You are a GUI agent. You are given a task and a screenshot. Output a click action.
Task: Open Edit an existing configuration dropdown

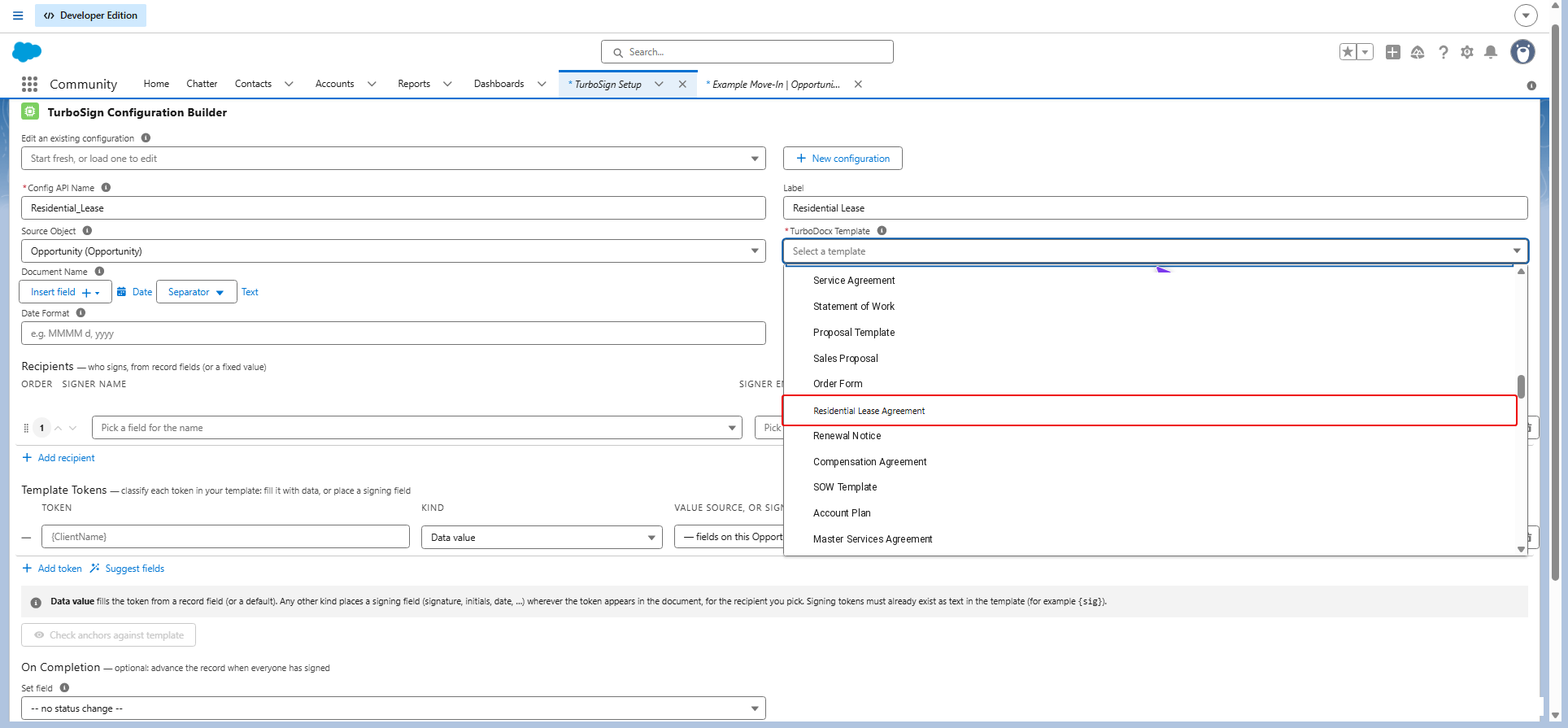pyautogui.click(x=394, y=159)
